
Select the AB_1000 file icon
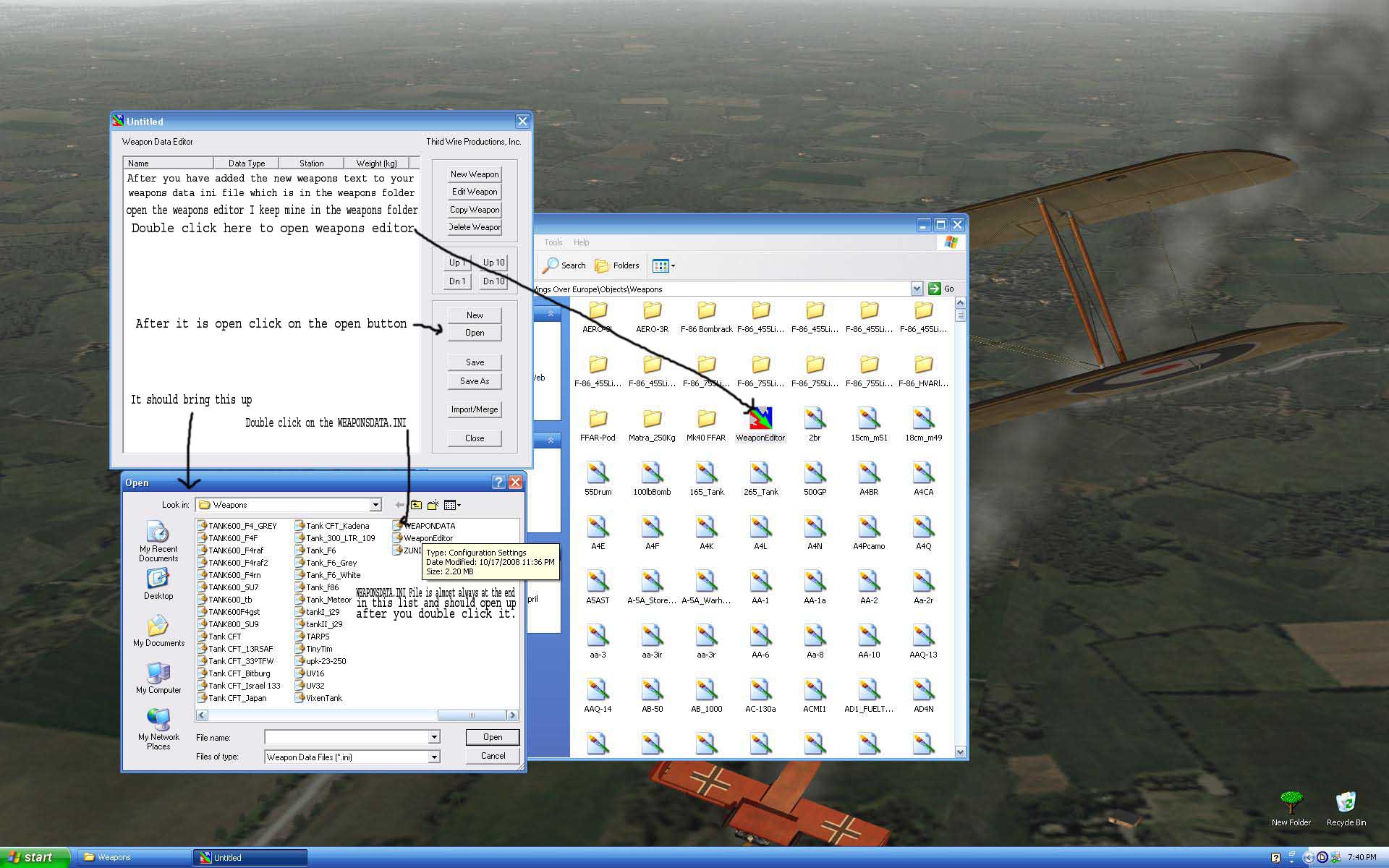[x=706, y=695]
